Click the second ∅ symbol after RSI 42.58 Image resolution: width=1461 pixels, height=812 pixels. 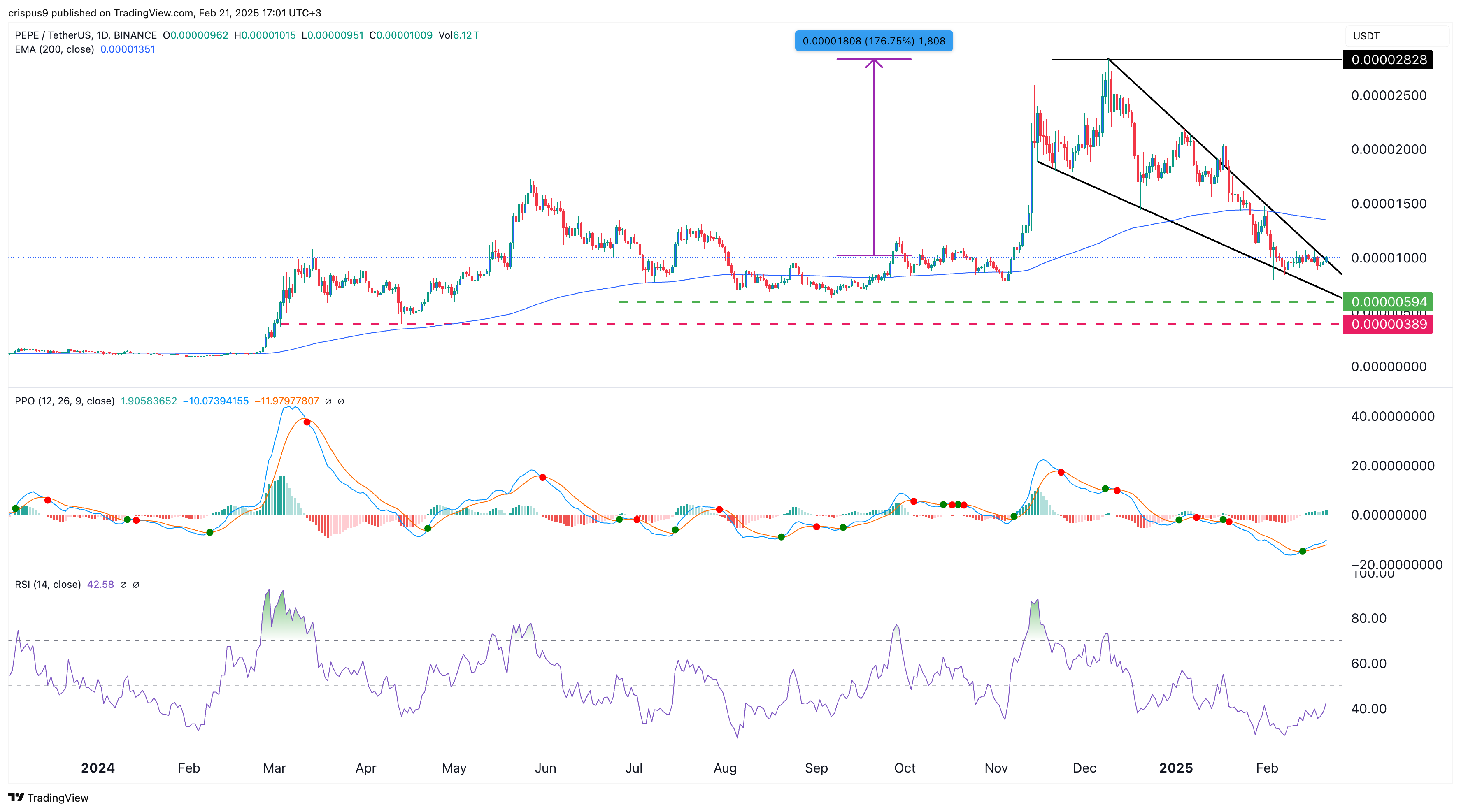pos(136,585)
